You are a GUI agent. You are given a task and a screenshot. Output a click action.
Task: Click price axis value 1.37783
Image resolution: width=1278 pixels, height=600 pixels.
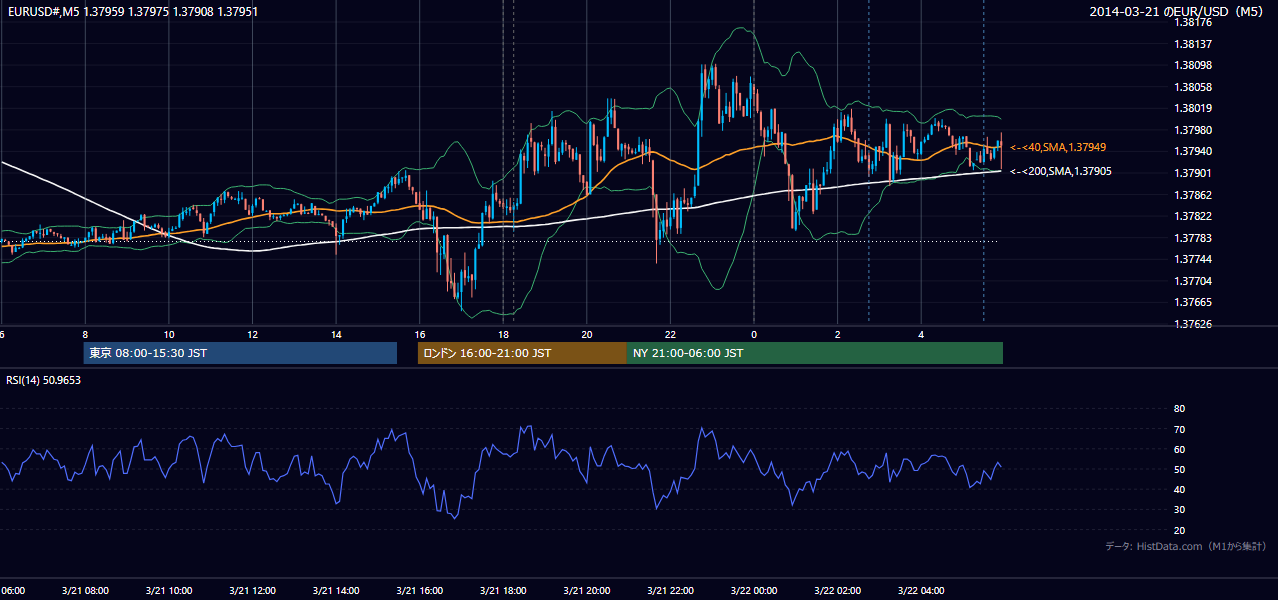pos(1192,238)
